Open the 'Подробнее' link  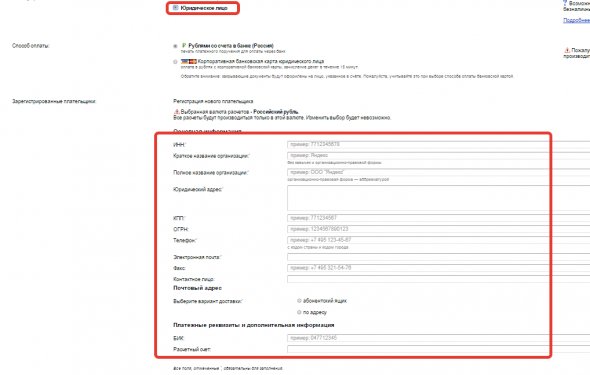pos(576,20)
